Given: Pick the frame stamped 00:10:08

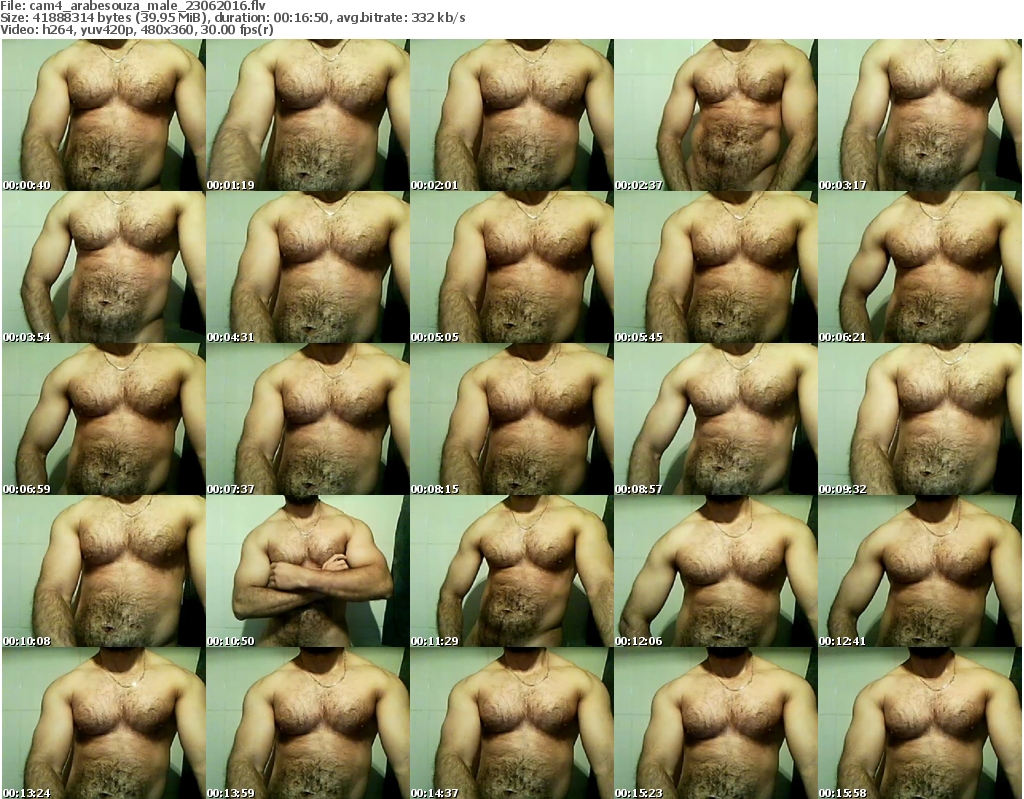Looking at the screenshot, I should (104, 571).
